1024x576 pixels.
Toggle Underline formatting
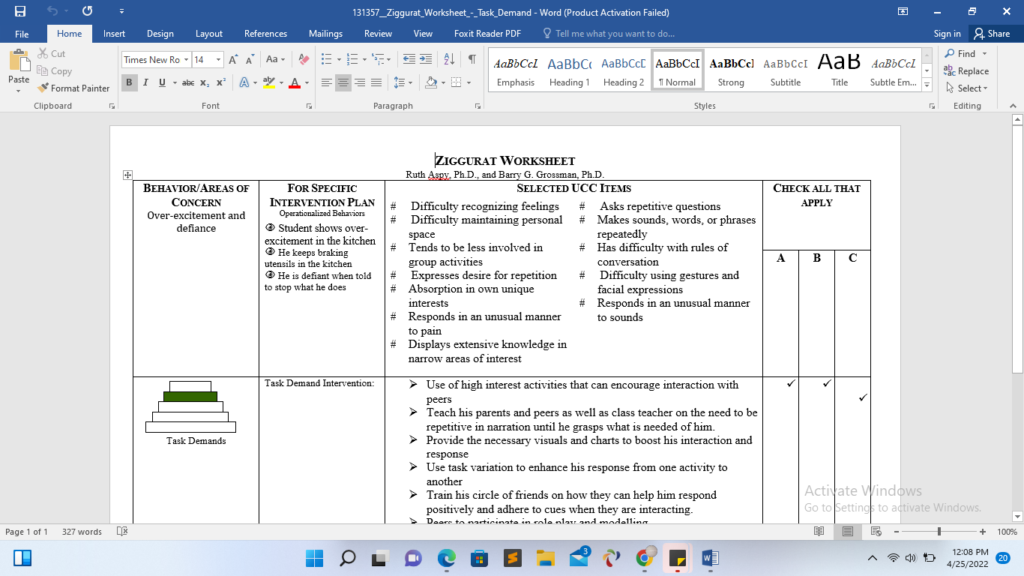162,83
